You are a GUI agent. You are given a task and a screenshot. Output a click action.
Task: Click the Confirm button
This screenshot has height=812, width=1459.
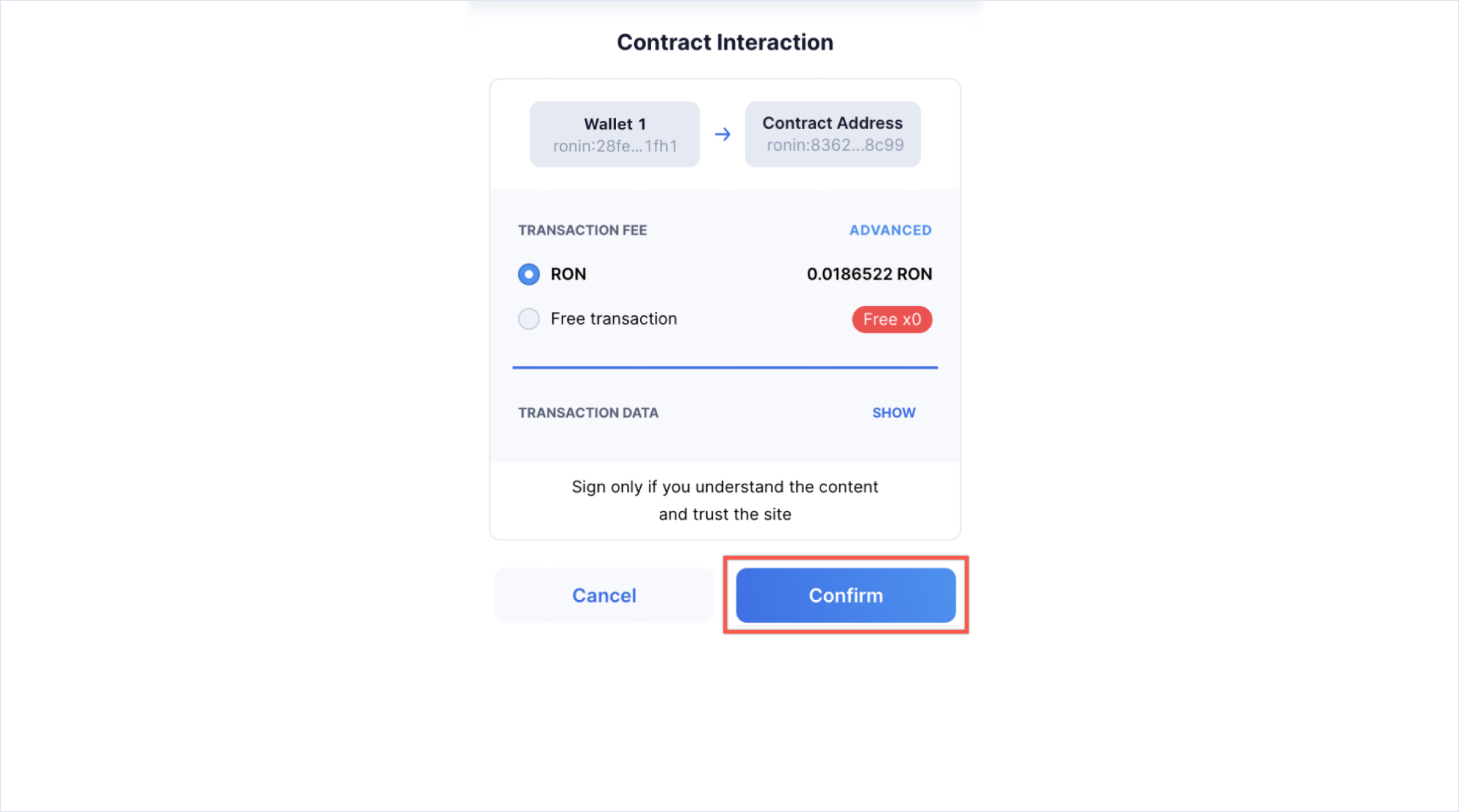845,595
